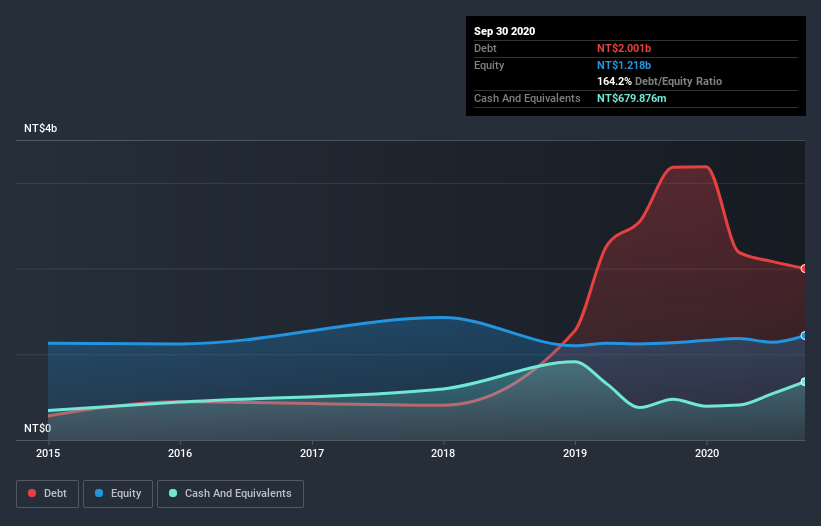
Task: Click the NT$2.001b debt value
Action: (x=624, y=48)
